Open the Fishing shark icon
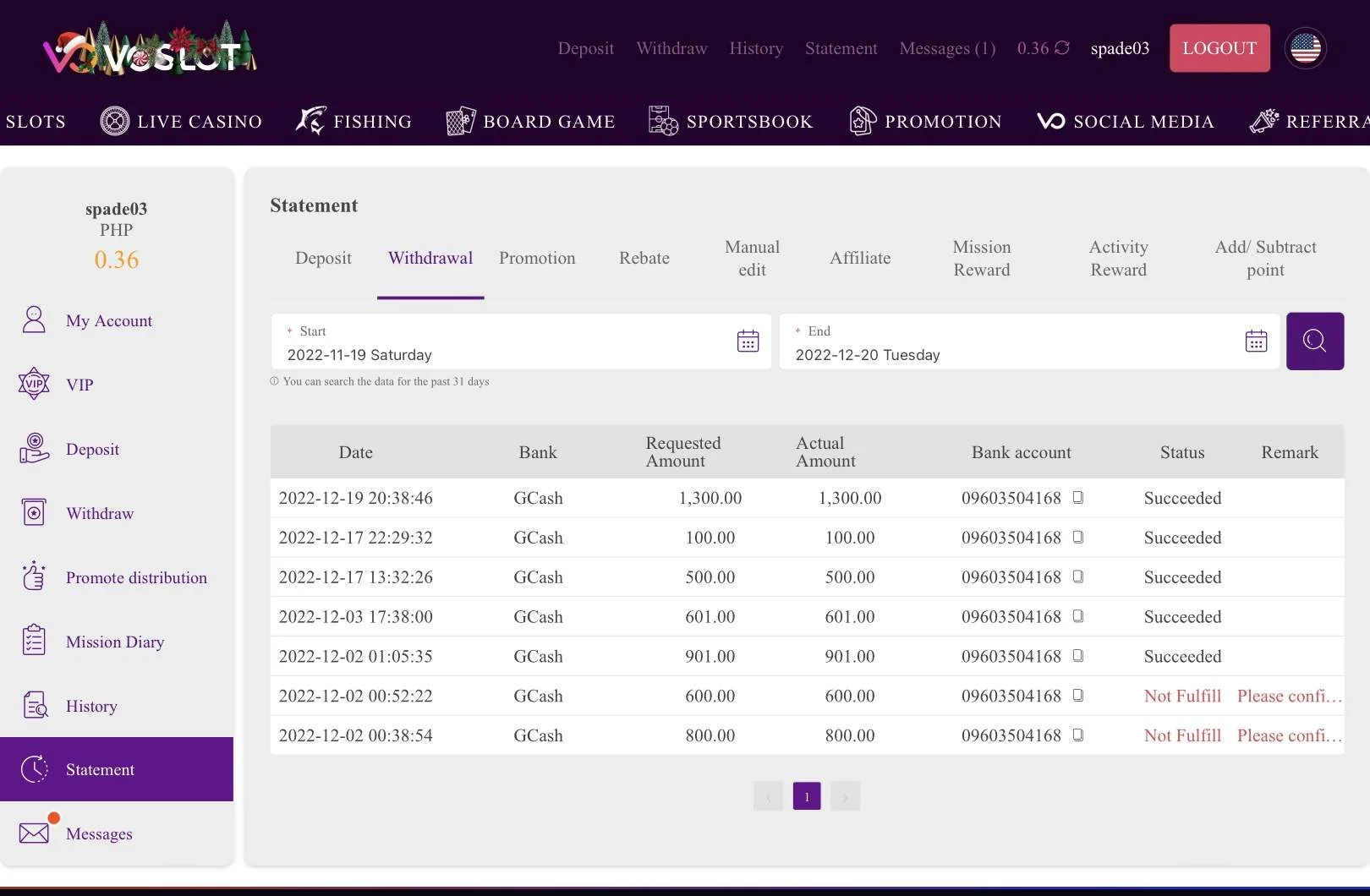The width and height of the screenshot is (1370, 896). [x=310, y=121]
